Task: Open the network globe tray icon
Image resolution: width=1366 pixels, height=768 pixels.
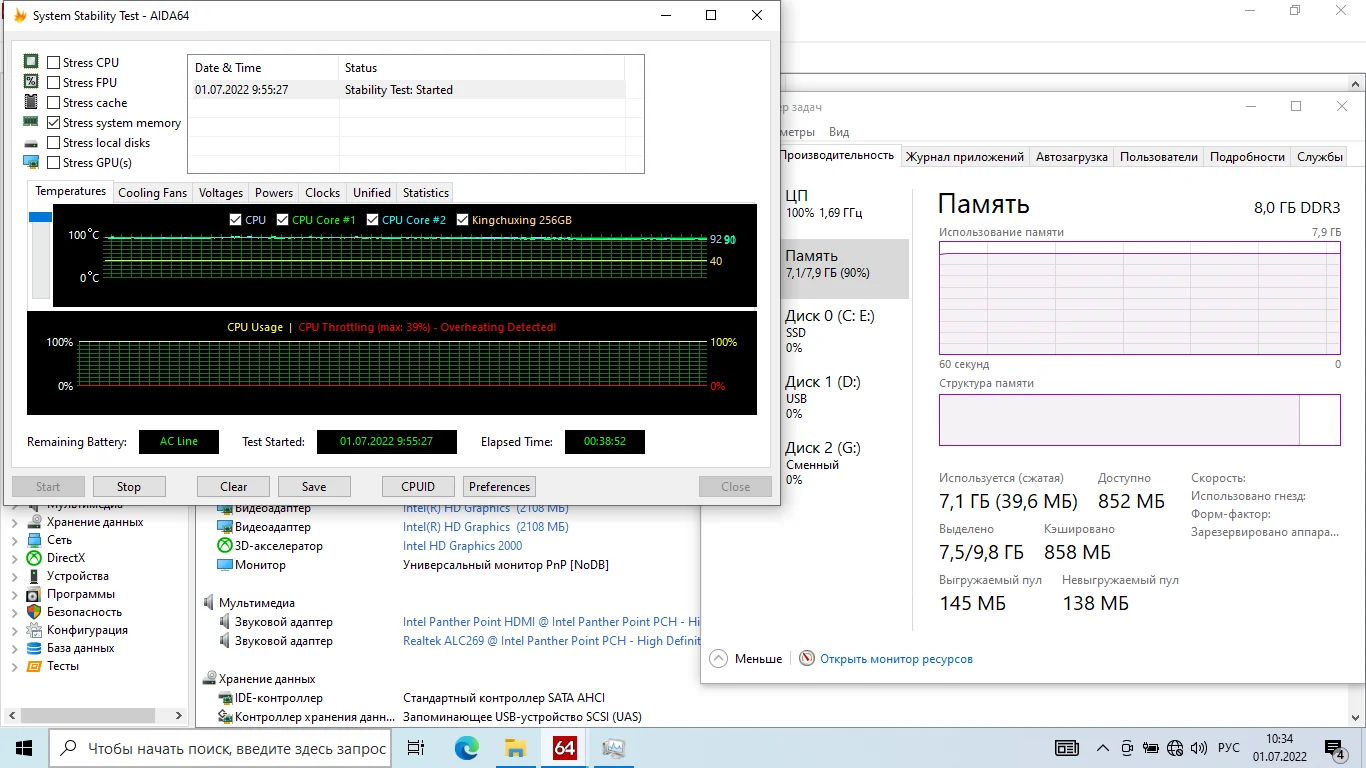Action: coord(1175,748)
